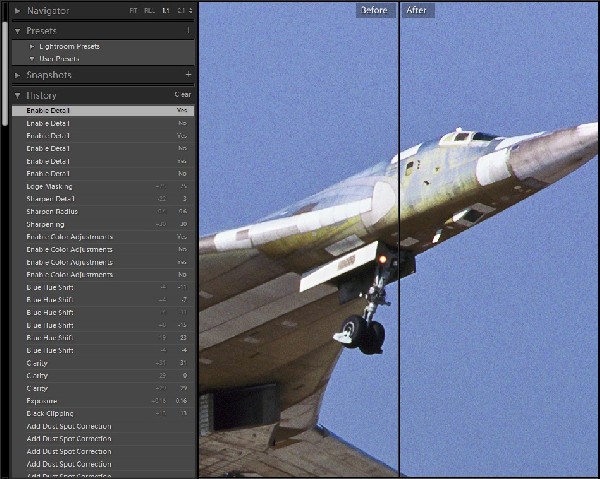Select the Clarity history step valued 31
The image size is (600, 479).
(x=103, y=363)
